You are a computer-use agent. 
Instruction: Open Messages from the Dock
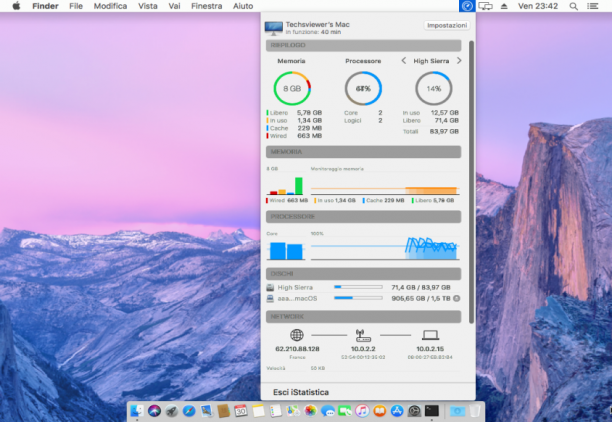pyautogui.click(x=327, y=411)
